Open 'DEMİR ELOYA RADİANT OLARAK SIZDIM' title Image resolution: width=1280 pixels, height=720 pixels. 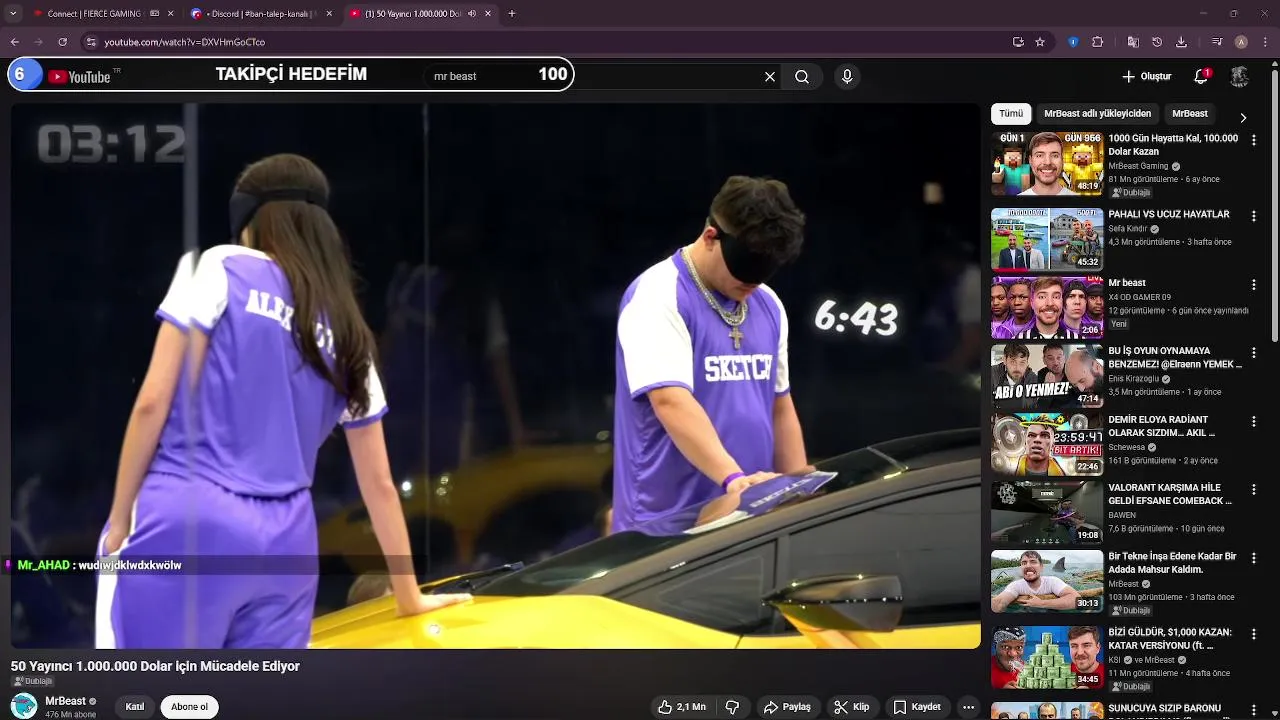pyautogui.click(x=1162, y=426)
